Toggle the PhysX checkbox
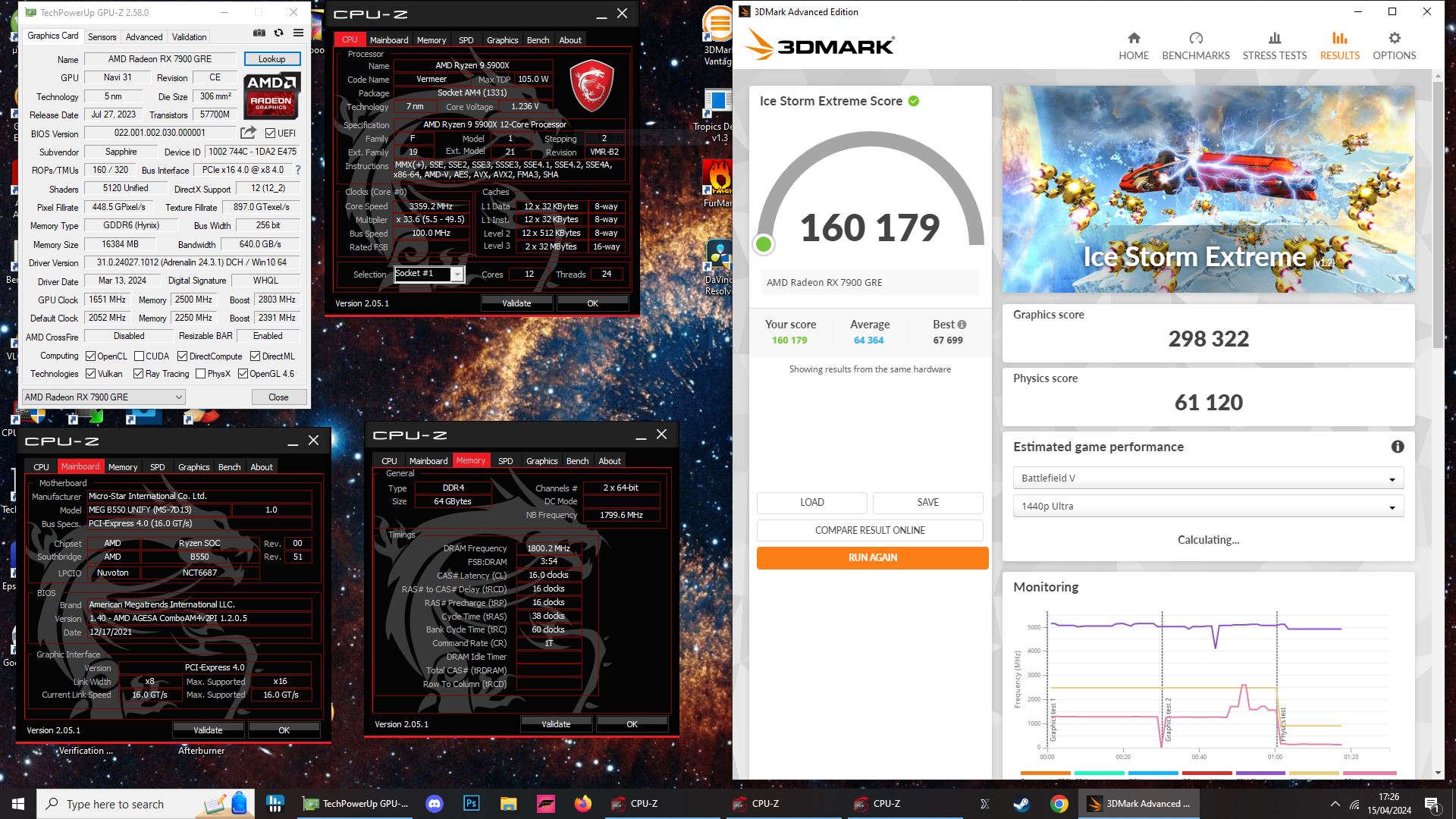The image size is (1456, 819). [x=200, y=374]
